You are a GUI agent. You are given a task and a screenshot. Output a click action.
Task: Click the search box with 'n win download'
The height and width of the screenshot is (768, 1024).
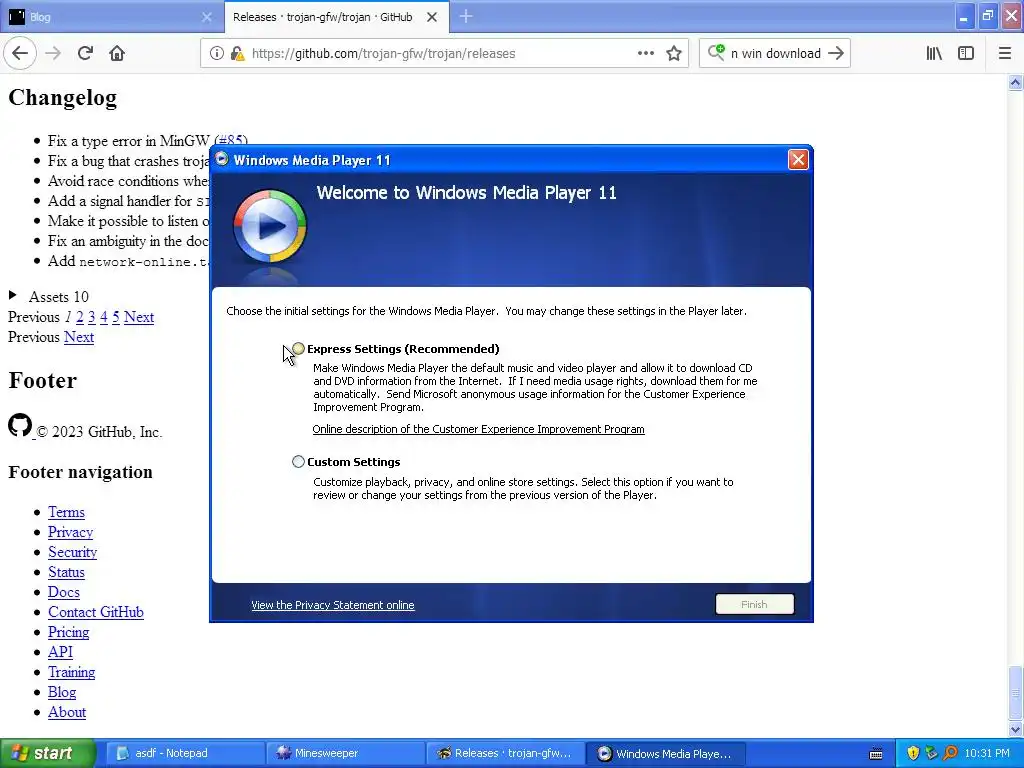coord(775,54)
